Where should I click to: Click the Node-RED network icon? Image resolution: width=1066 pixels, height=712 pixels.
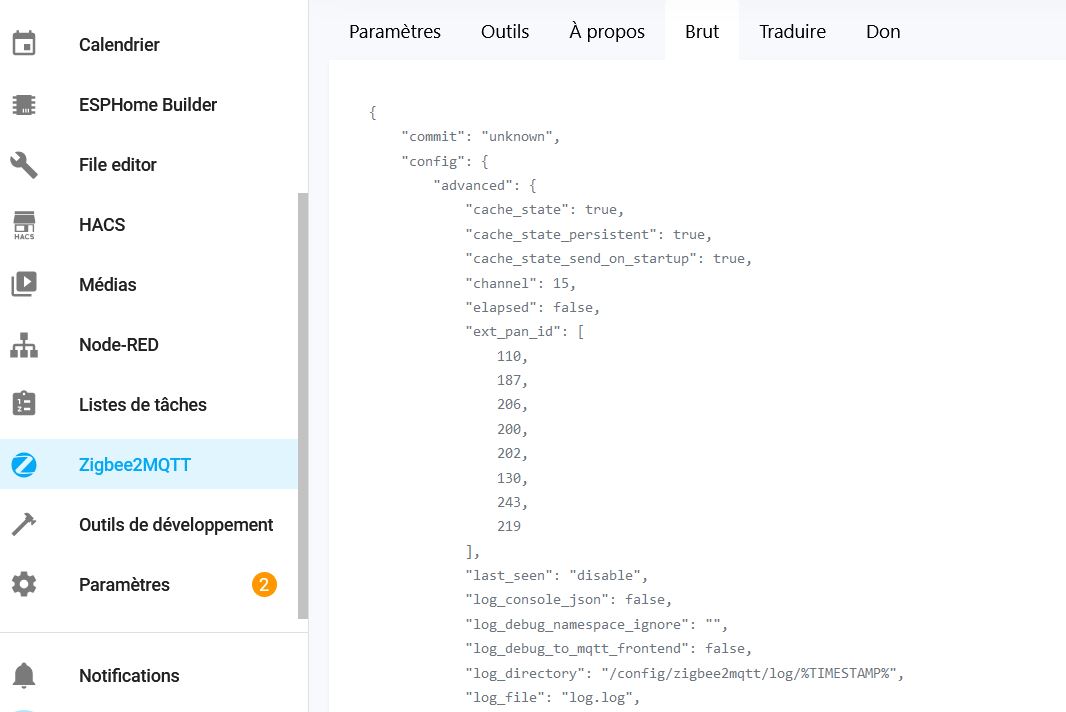click(24, 345)
